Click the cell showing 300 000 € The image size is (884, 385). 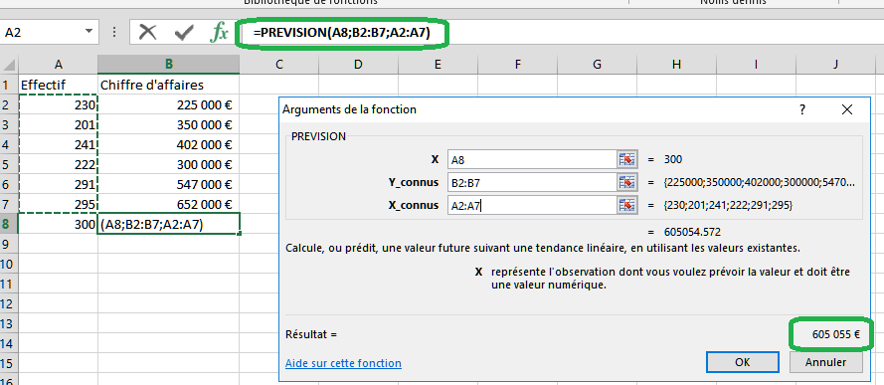point(169,164)
